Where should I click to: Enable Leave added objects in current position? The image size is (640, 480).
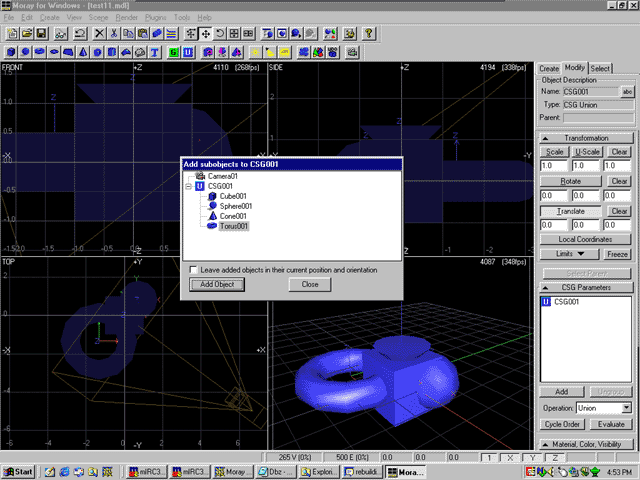[194, 270]
